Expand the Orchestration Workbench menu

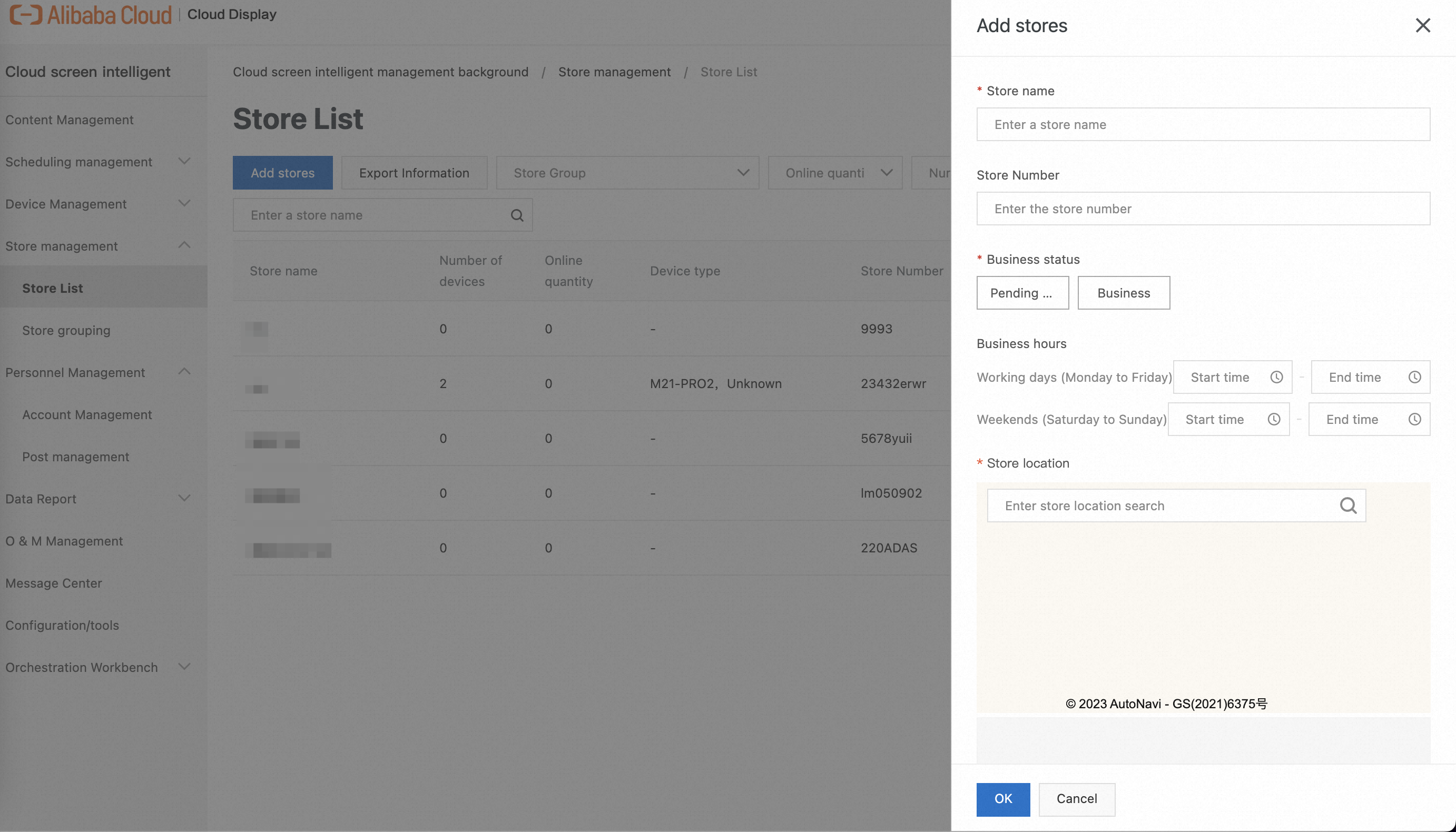[184, 667]
